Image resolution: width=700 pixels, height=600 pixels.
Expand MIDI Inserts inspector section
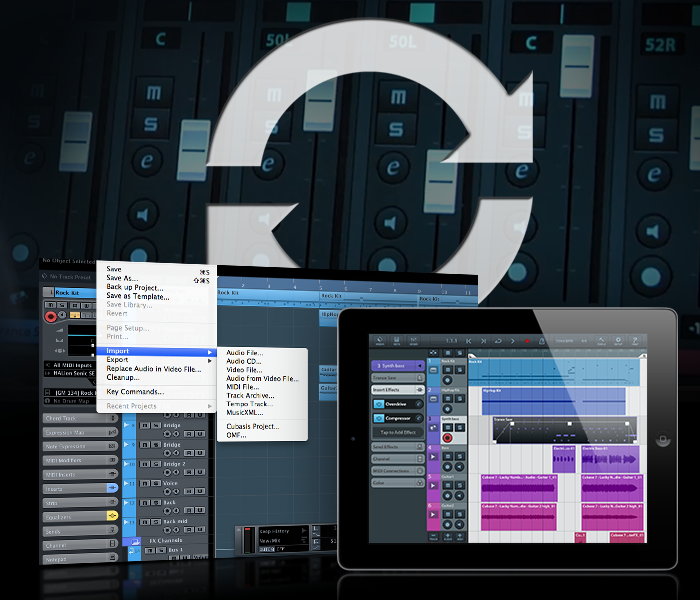80,475
